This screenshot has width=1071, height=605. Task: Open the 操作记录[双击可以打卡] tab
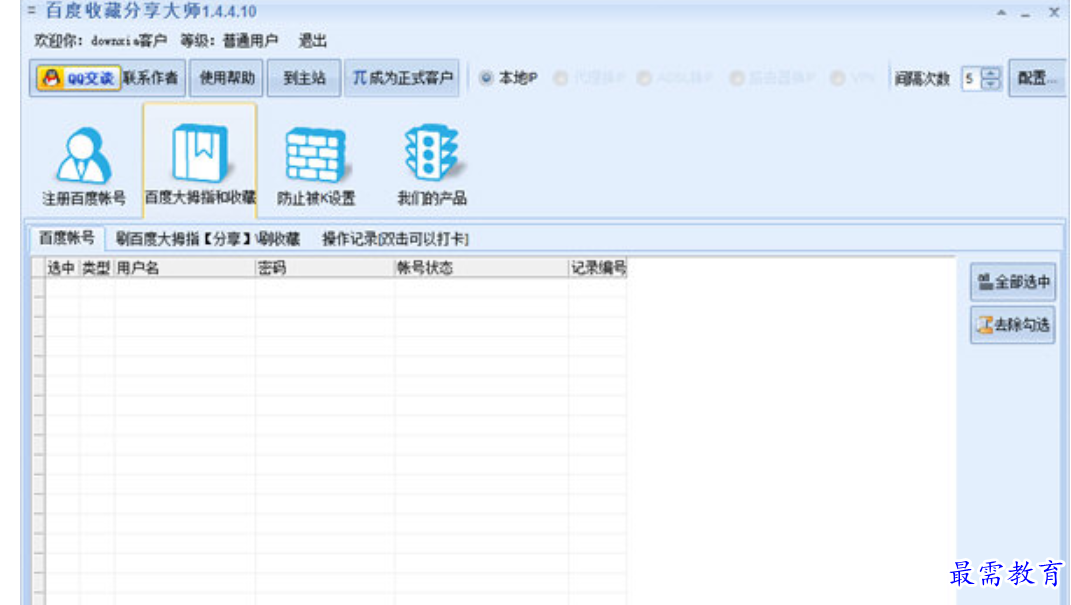395,239
